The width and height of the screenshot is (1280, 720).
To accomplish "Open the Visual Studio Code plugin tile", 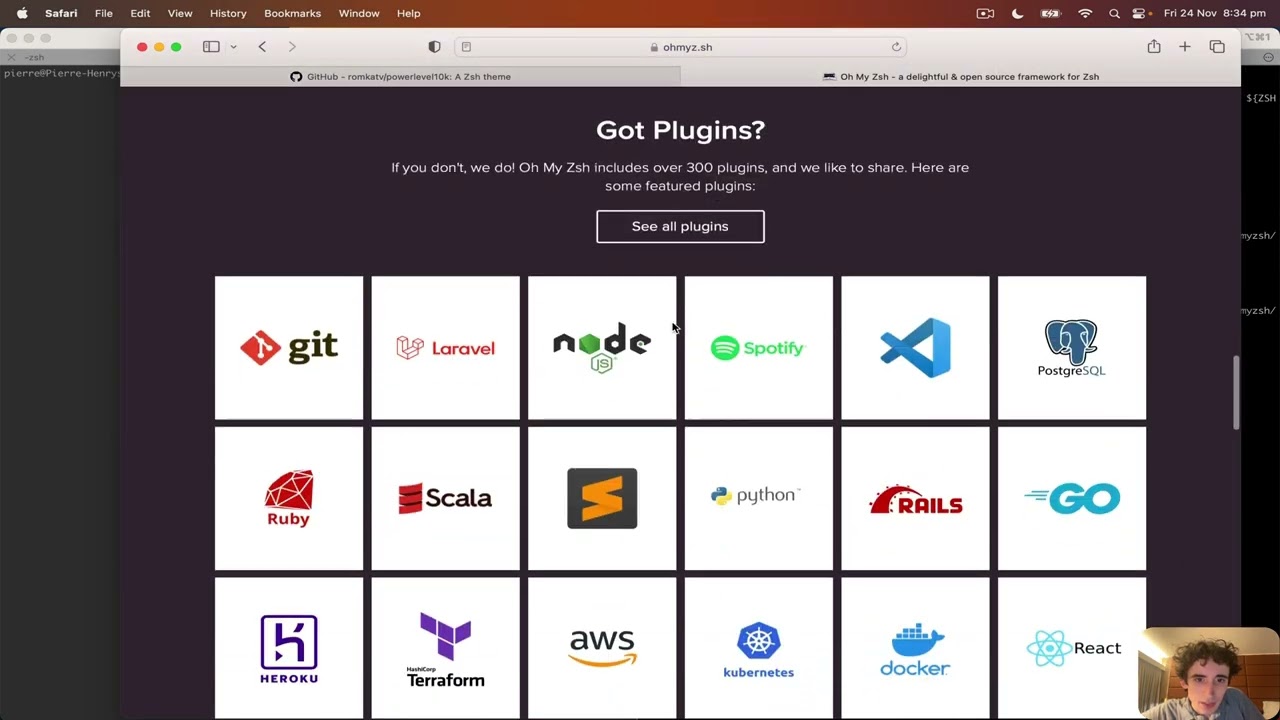I will point(915,348).
